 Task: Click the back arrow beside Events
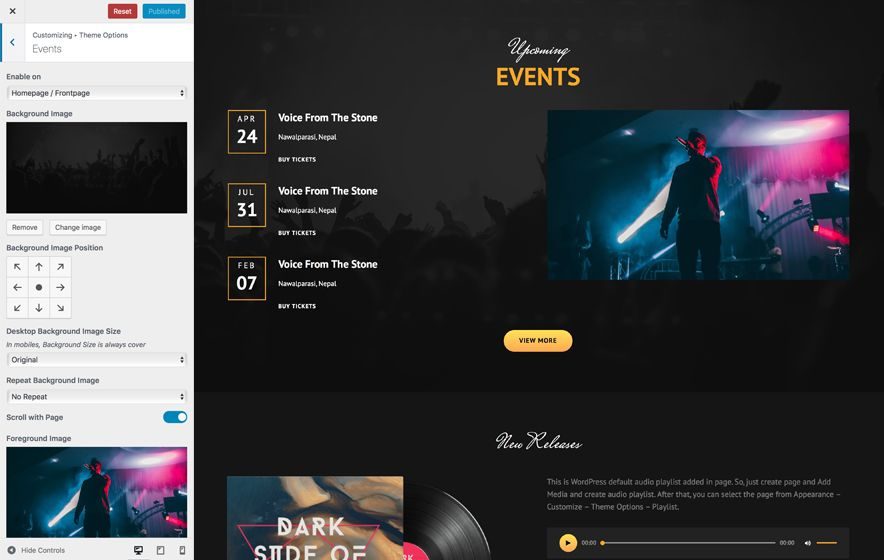12,42
